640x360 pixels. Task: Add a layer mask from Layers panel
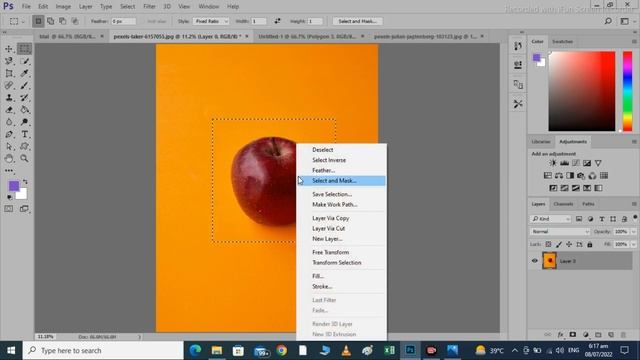[573, 335]
